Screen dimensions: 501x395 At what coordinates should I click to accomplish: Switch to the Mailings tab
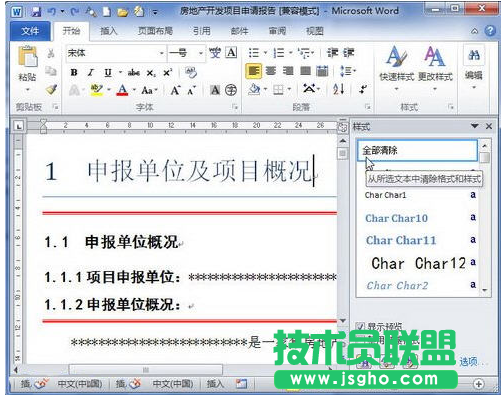239,31
